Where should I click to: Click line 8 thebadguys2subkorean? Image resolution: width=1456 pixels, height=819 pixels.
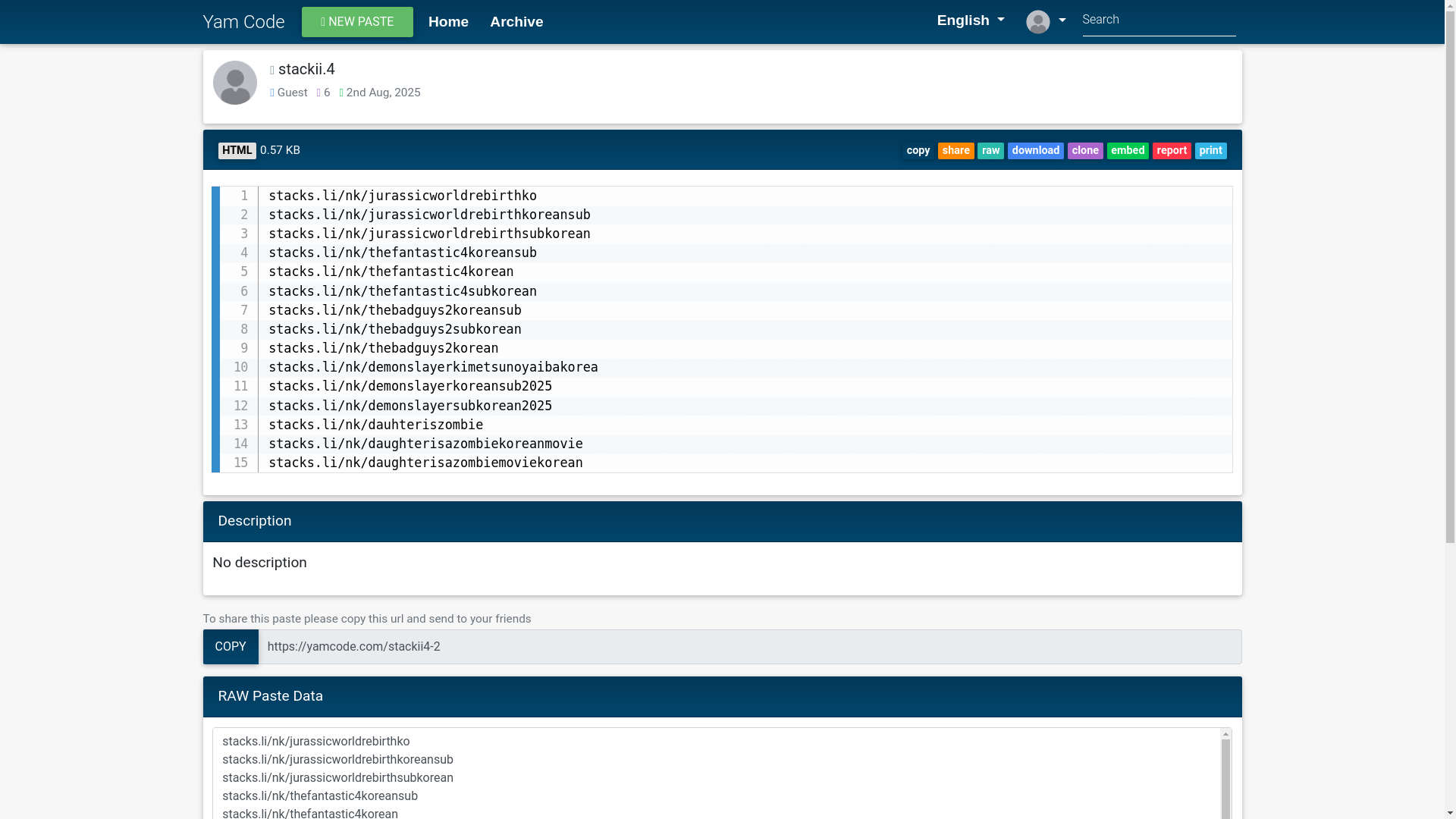[395, 329]
